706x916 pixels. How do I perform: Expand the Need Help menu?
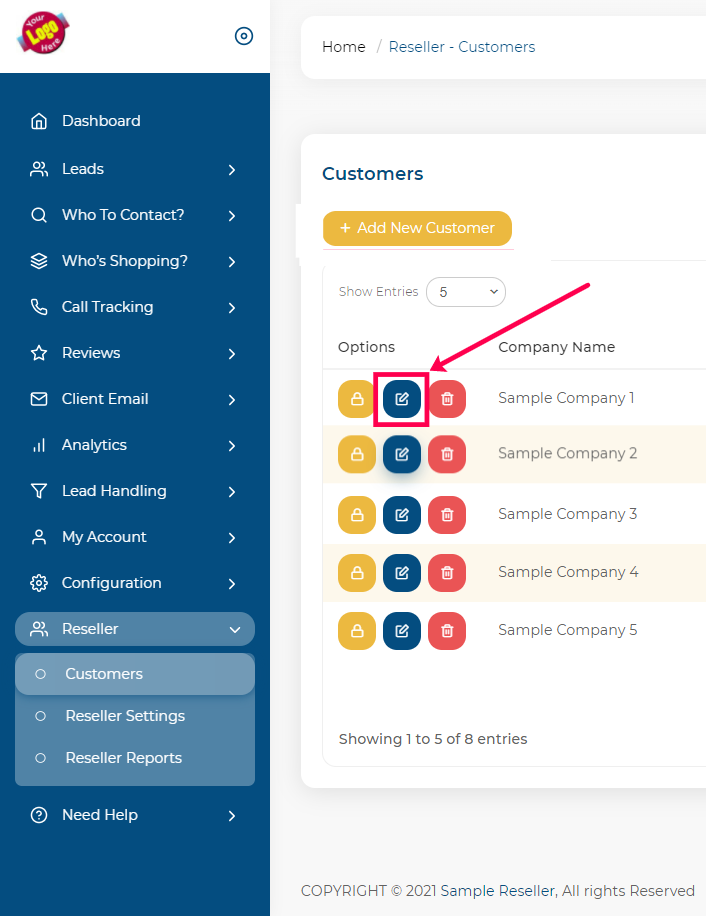point(135,815)
